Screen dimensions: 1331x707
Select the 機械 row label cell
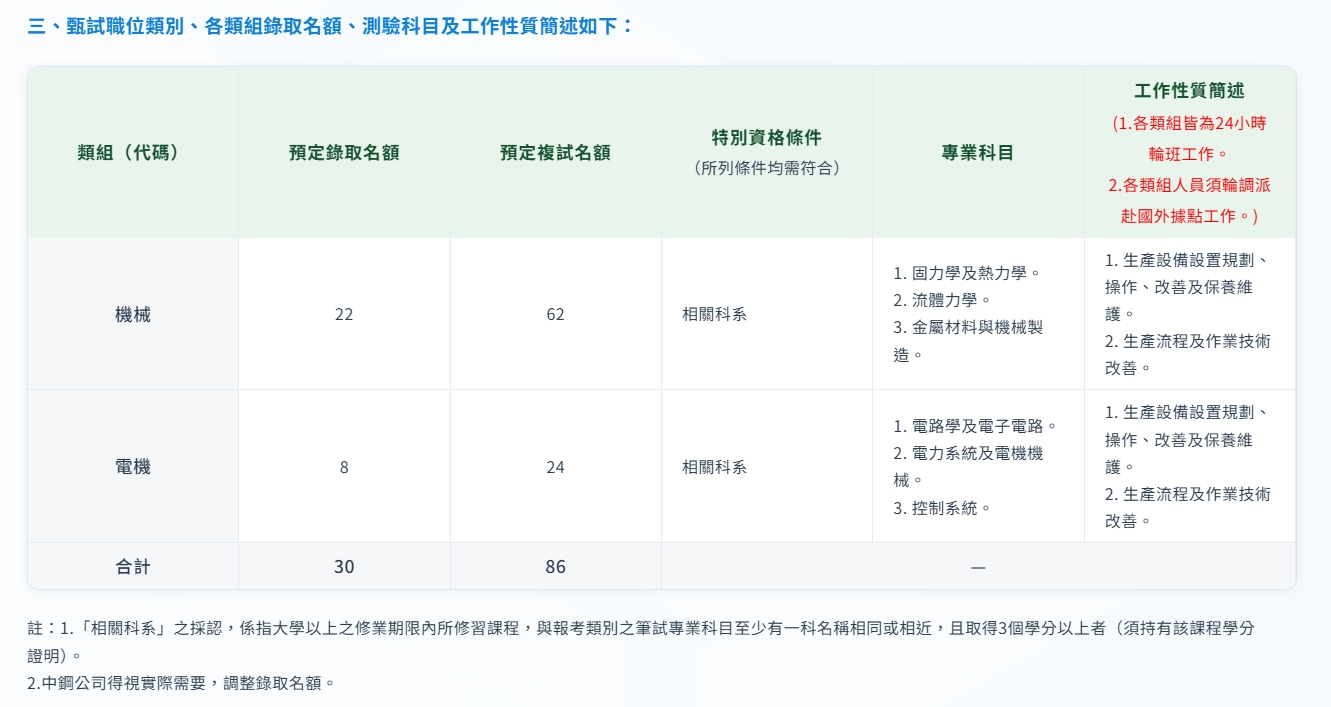point(133,314)
